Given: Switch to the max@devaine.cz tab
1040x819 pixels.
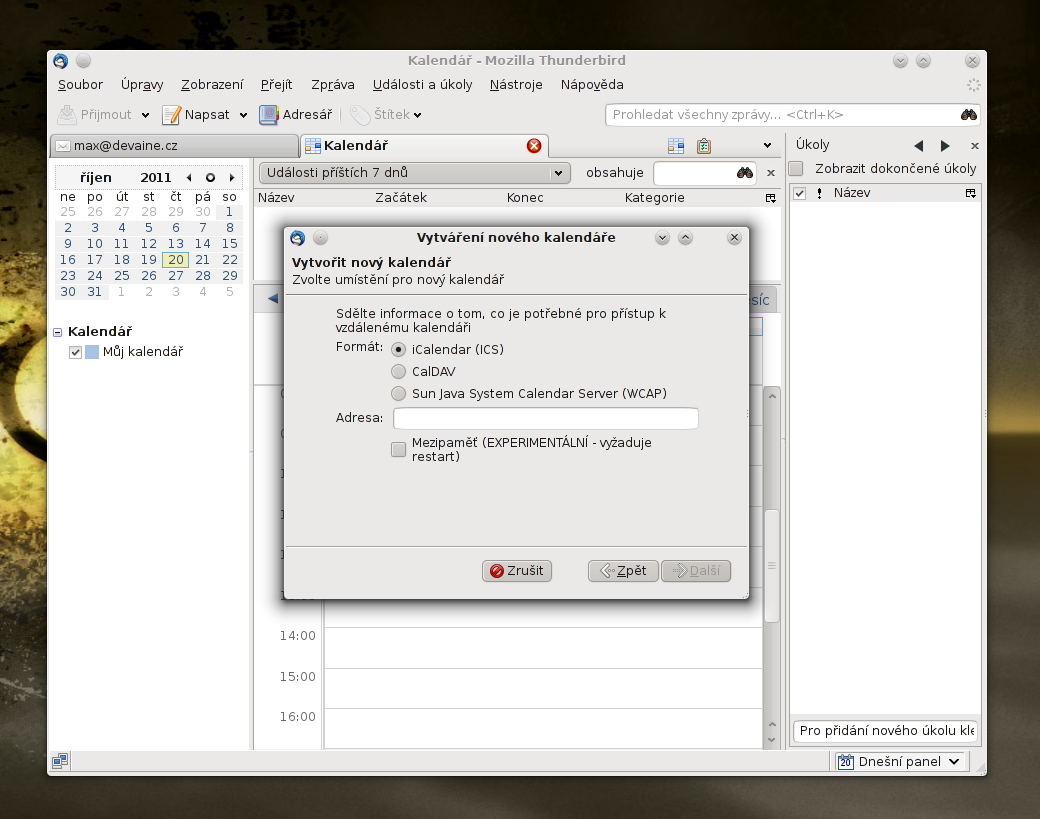Looking at the screenshot, I should 174,146.
